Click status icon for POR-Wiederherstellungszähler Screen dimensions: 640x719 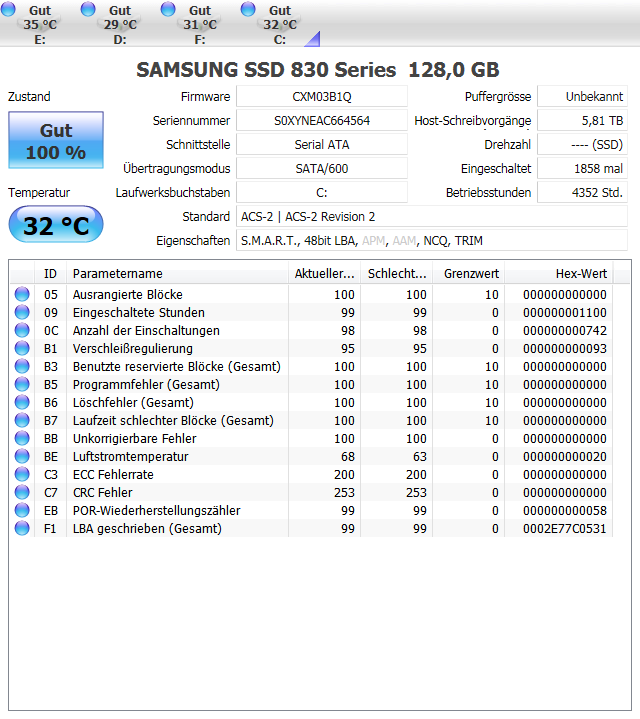pos(22,510)
